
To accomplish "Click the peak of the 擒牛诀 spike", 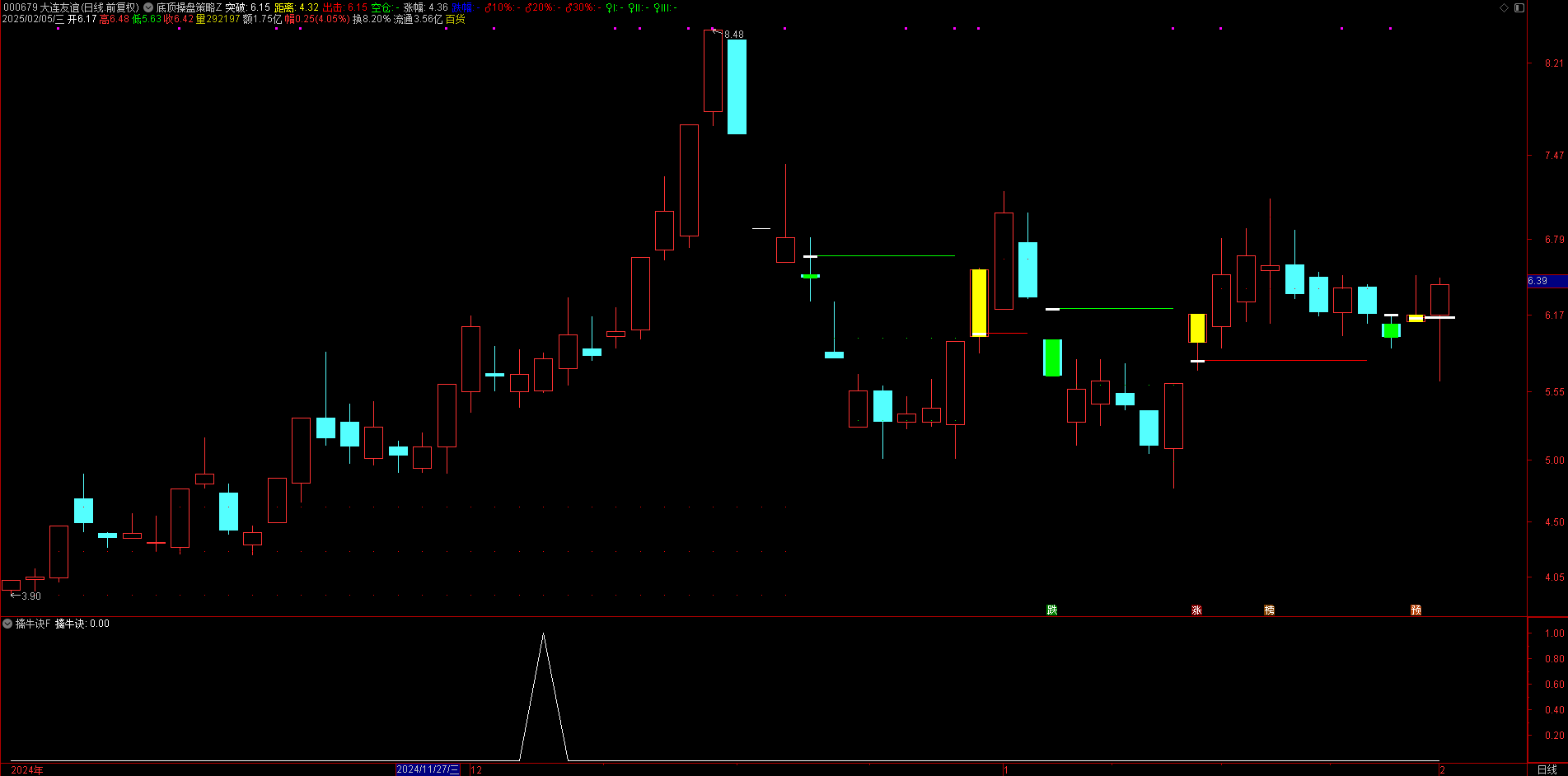I will click(x=543, y=634).
